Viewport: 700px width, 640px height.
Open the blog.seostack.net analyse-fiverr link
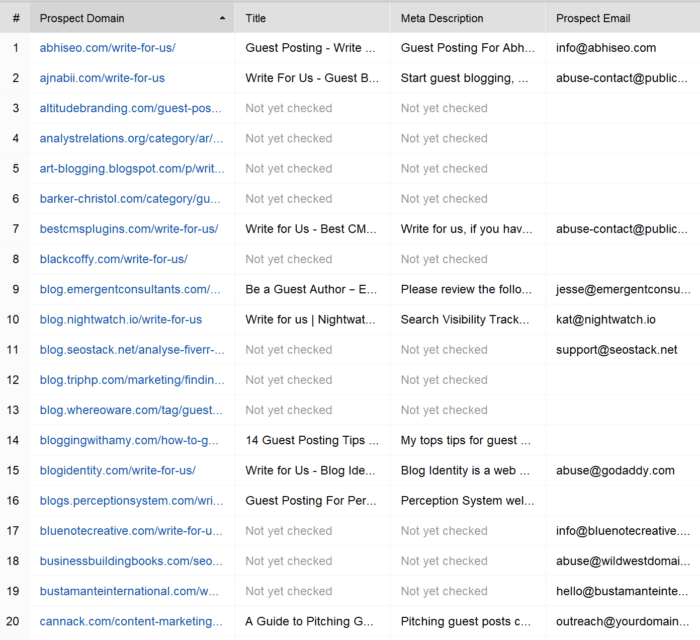click(132, 349)
